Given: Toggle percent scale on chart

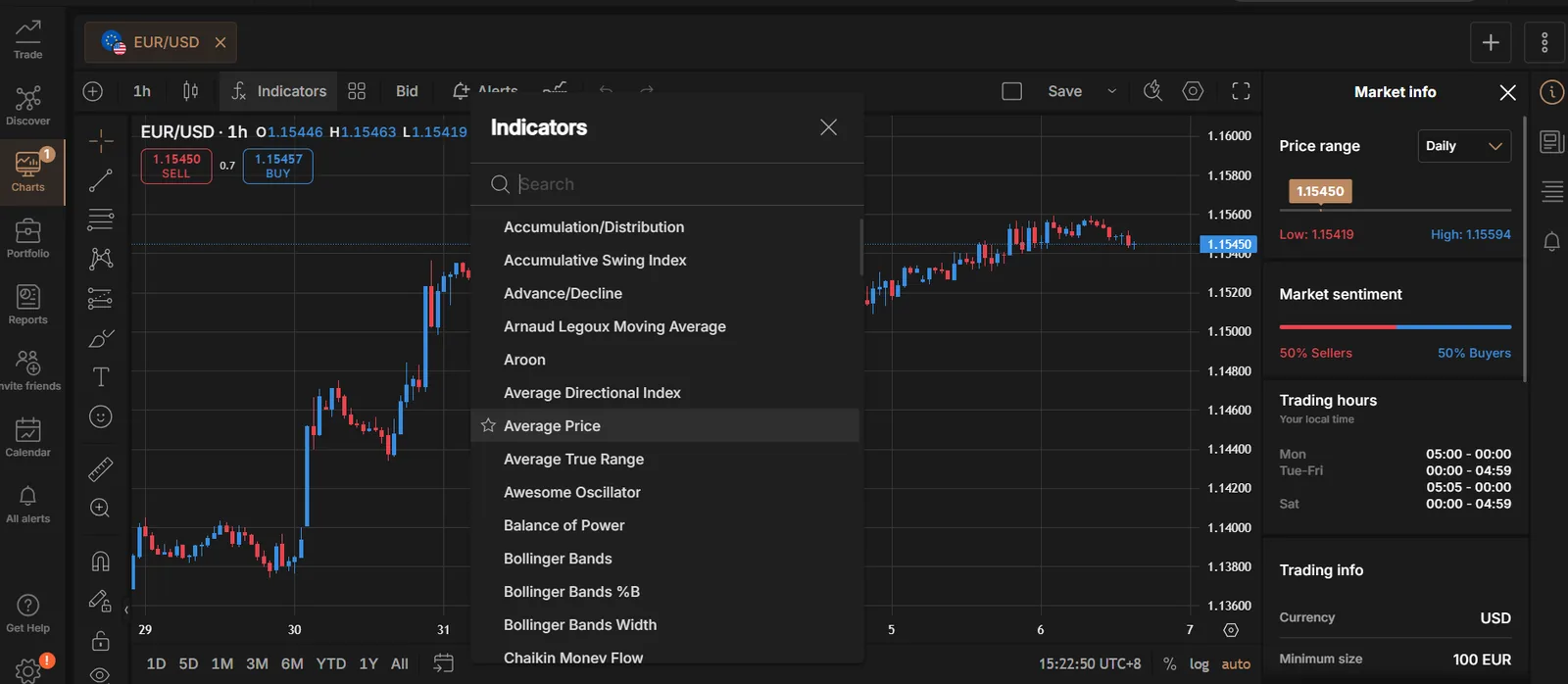Looking at the screenshot, I should (x=1169, y=663).
